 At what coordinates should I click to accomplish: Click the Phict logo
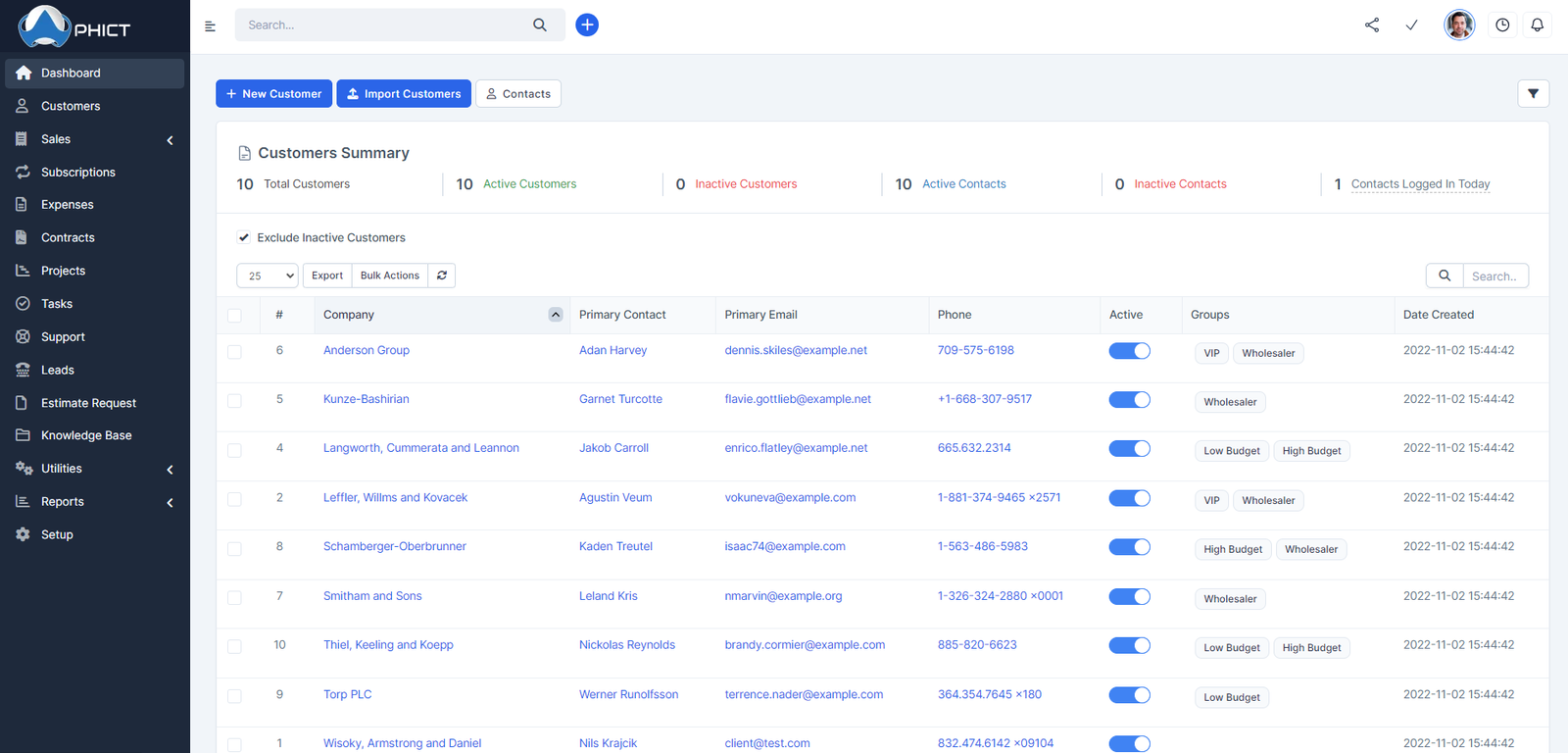point(74,26)
